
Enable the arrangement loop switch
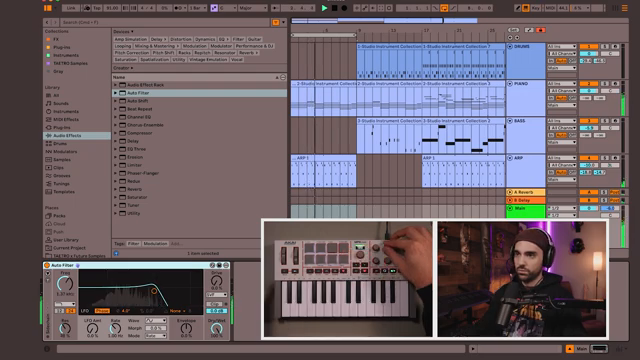(444, 8)
